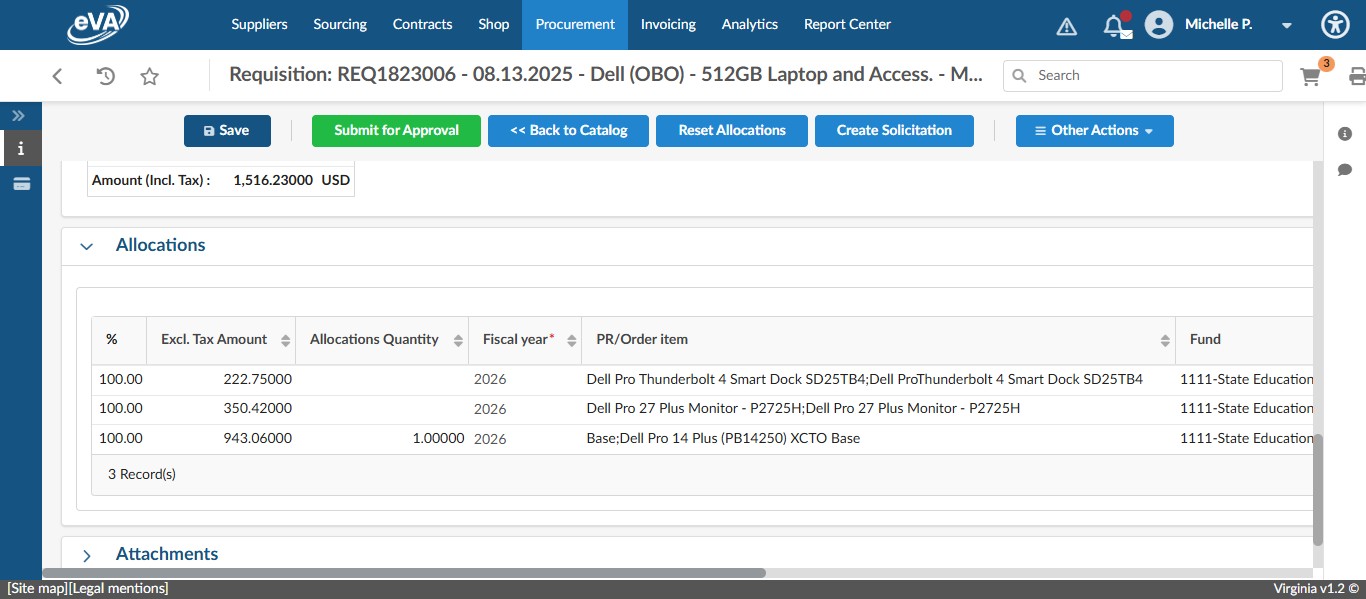Click the back arrow navigation icon
The width and height of the screenshot is (1366, 599).
57,75
